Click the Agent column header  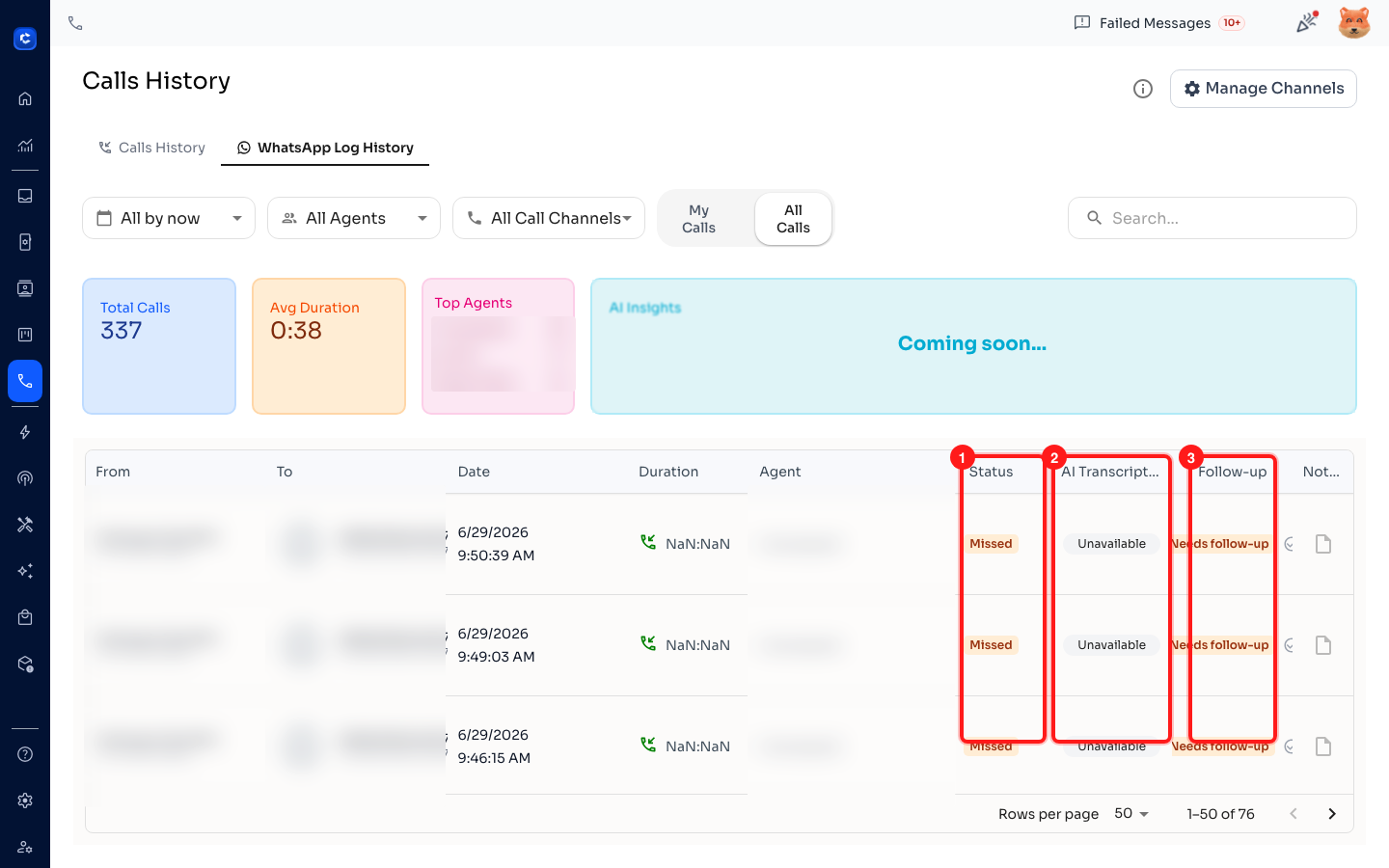click(x=780, y=472)
